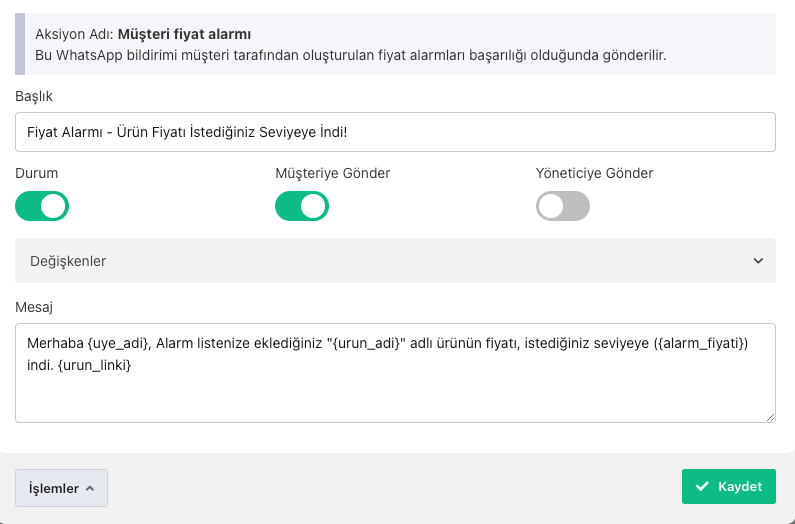Click the chevron arrow on the Değişkenler row
The width and height of the screenshot is (795, 524).
[757, 261]
